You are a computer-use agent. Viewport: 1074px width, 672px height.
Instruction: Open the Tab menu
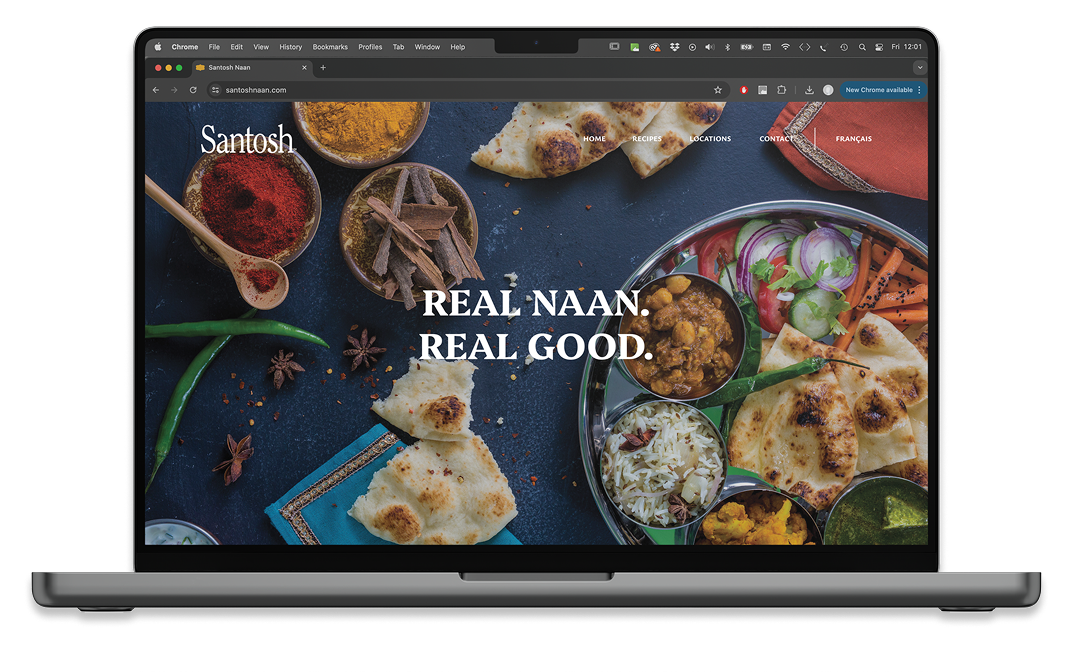pyautogui.click(x=399, y=47)
